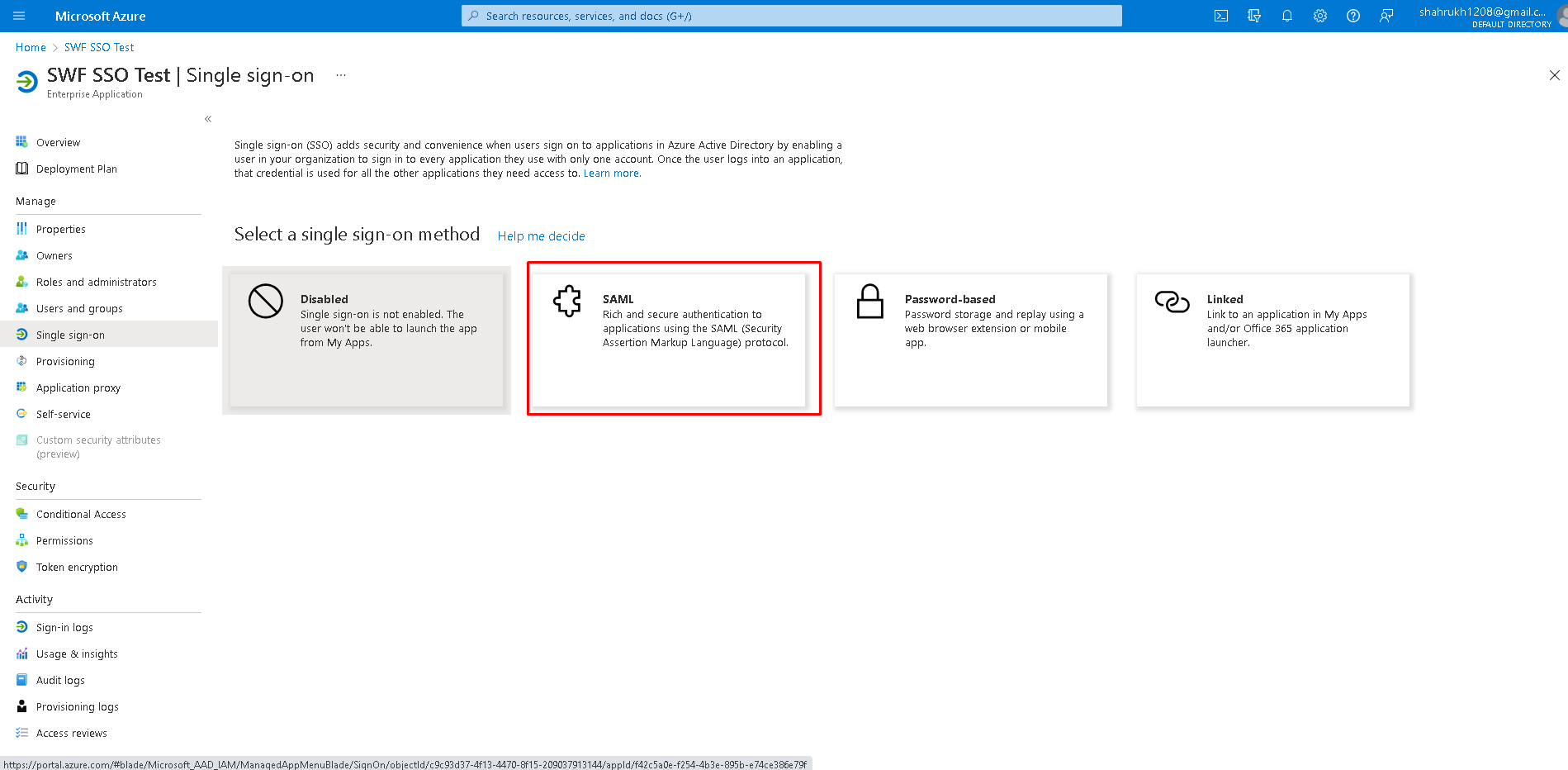Open Access reviews
The width and height of the screenshot is (1568, 770).
(x=109, y=733)
